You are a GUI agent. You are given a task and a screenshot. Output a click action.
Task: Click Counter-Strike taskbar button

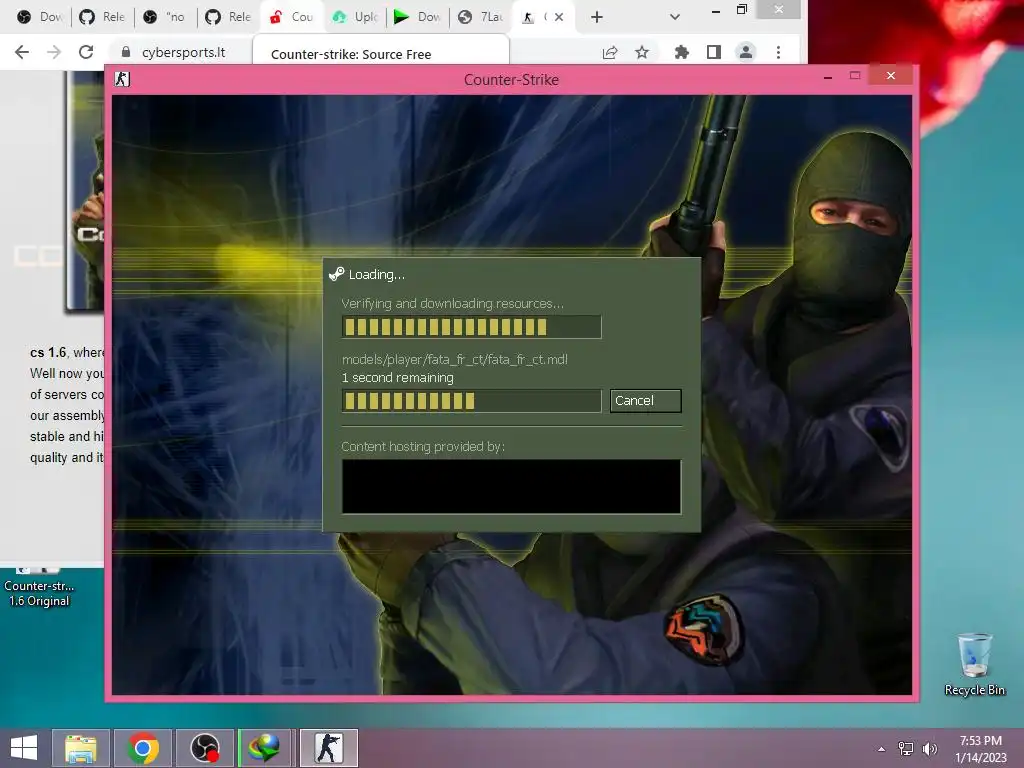coord(328,748)
